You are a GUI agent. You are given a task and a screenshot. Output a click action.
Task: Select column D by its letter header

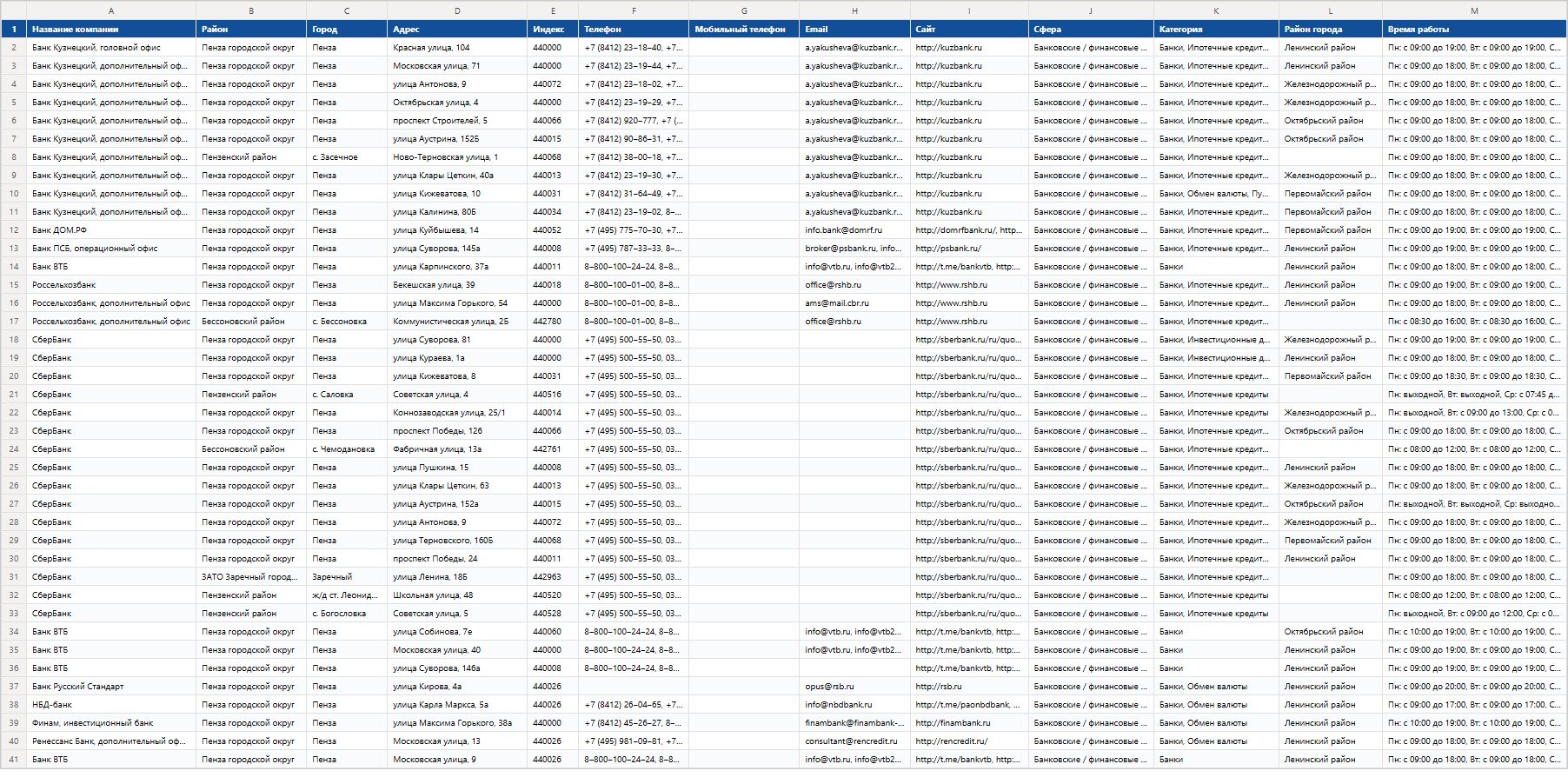457,10
